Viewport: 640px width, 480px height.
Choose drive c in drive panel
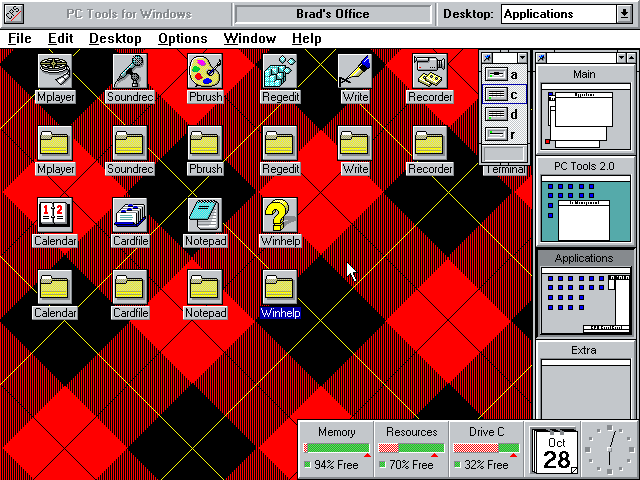tap(504, 95)
